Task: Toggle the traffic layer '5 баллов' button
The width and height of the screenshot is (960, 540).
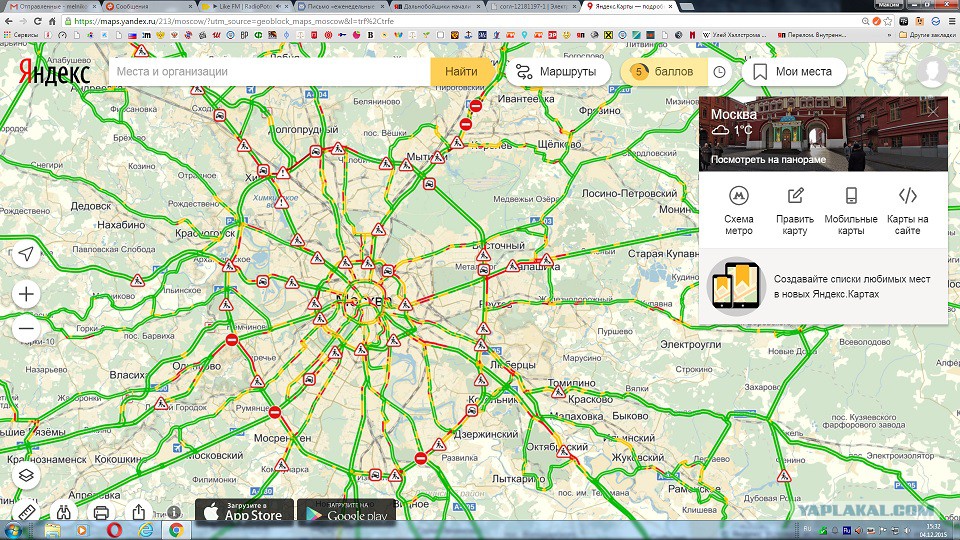Action: [x=664, y=72]
